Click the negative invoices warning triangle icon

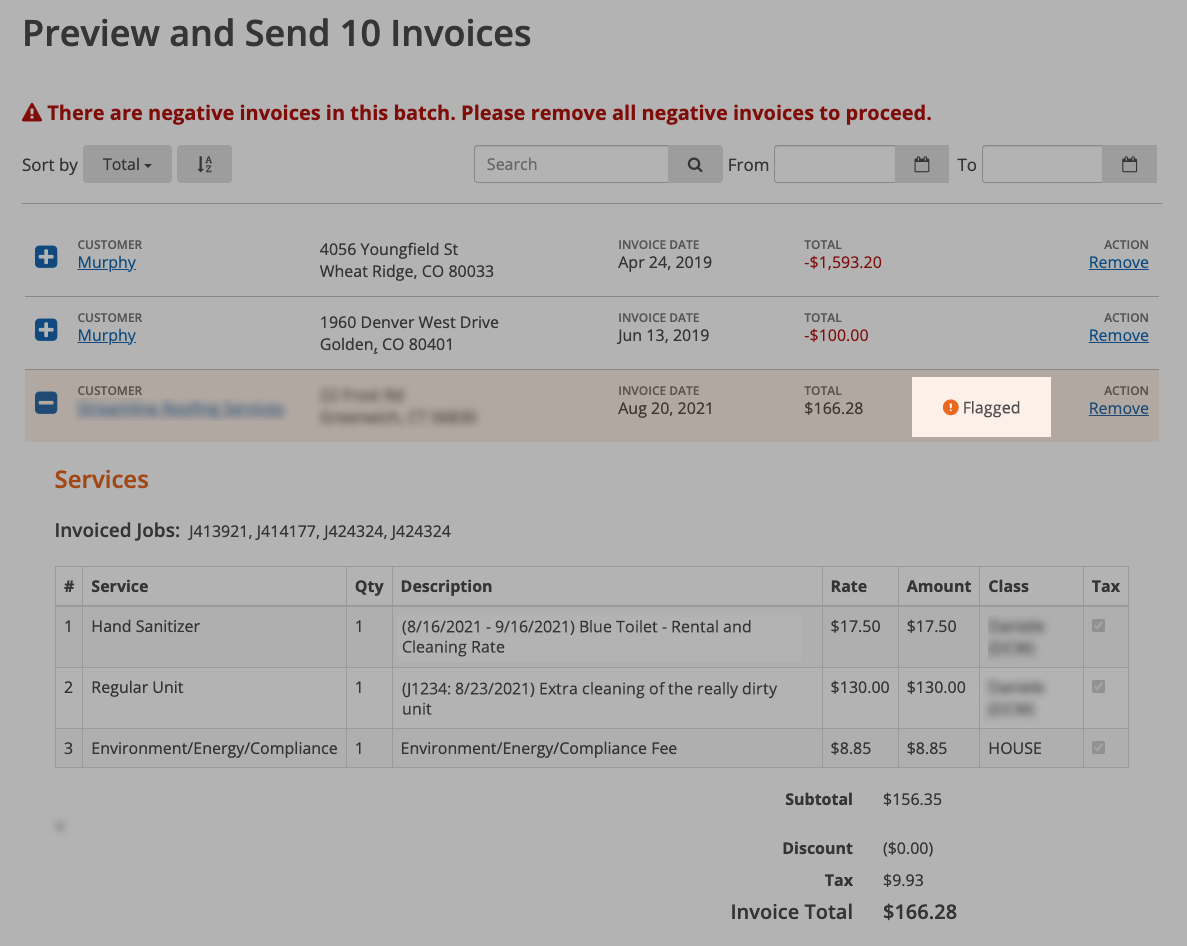click(30, 112)
